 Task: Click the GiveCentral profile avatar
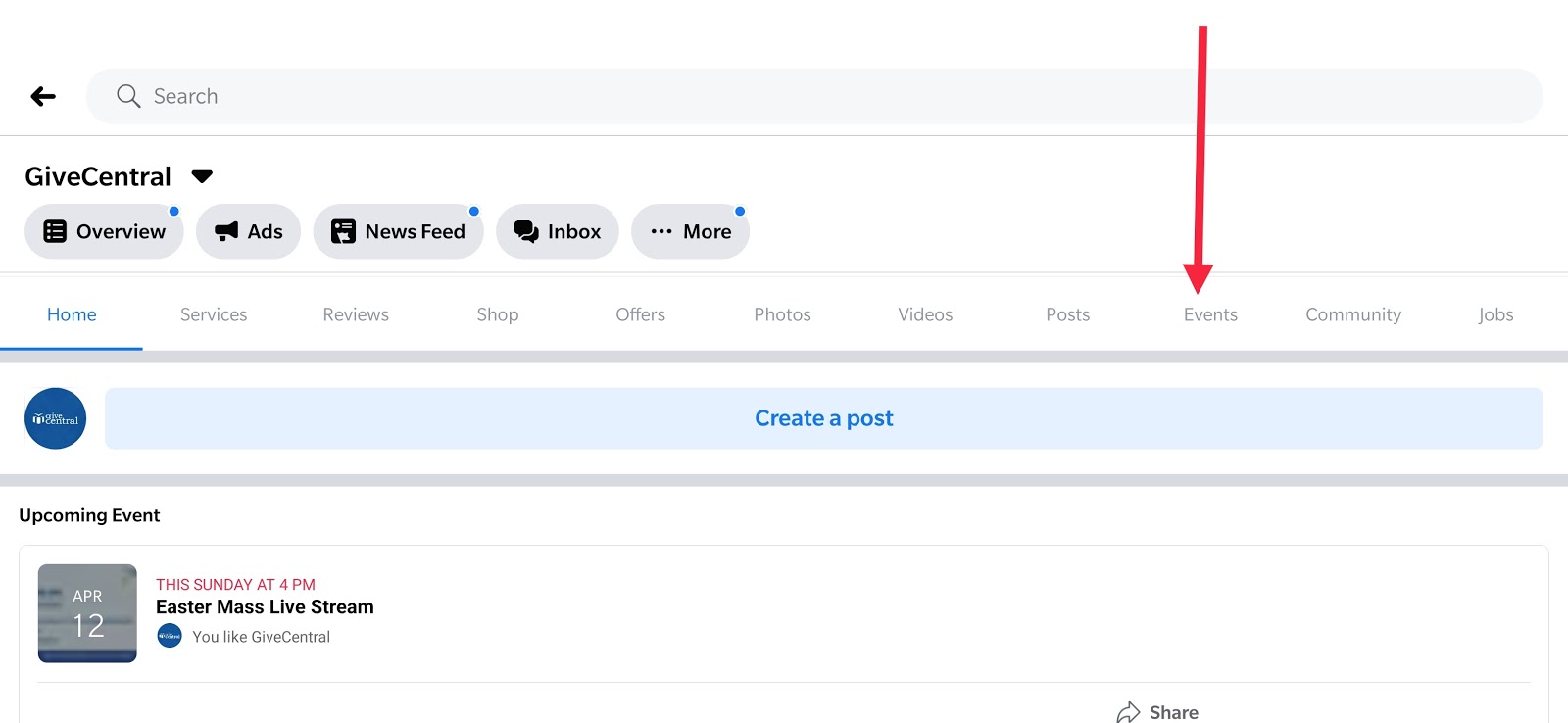pyautogui.click(x=55, y=418)
